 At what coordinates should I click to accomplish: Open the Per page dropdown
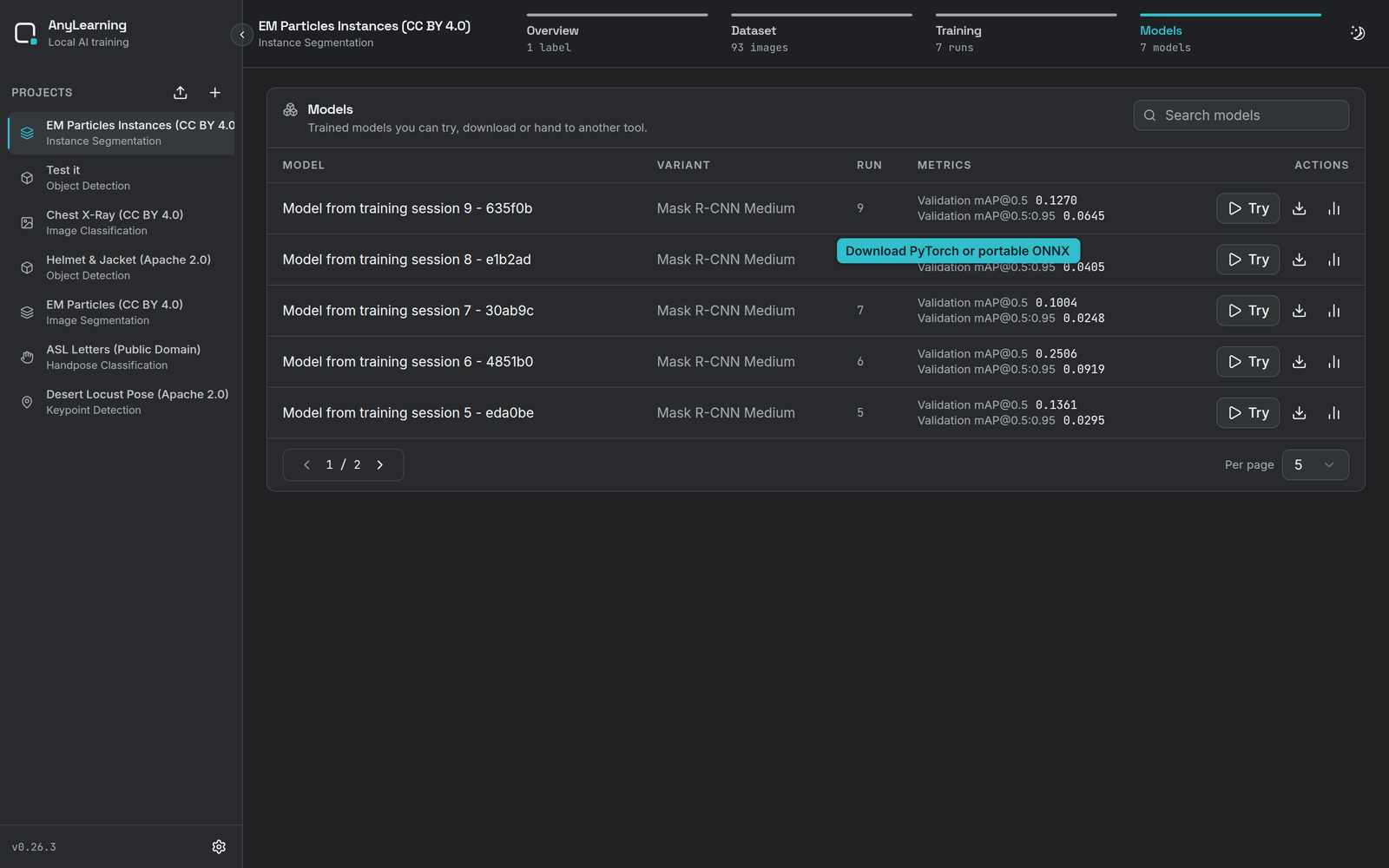pos(1315,465)
